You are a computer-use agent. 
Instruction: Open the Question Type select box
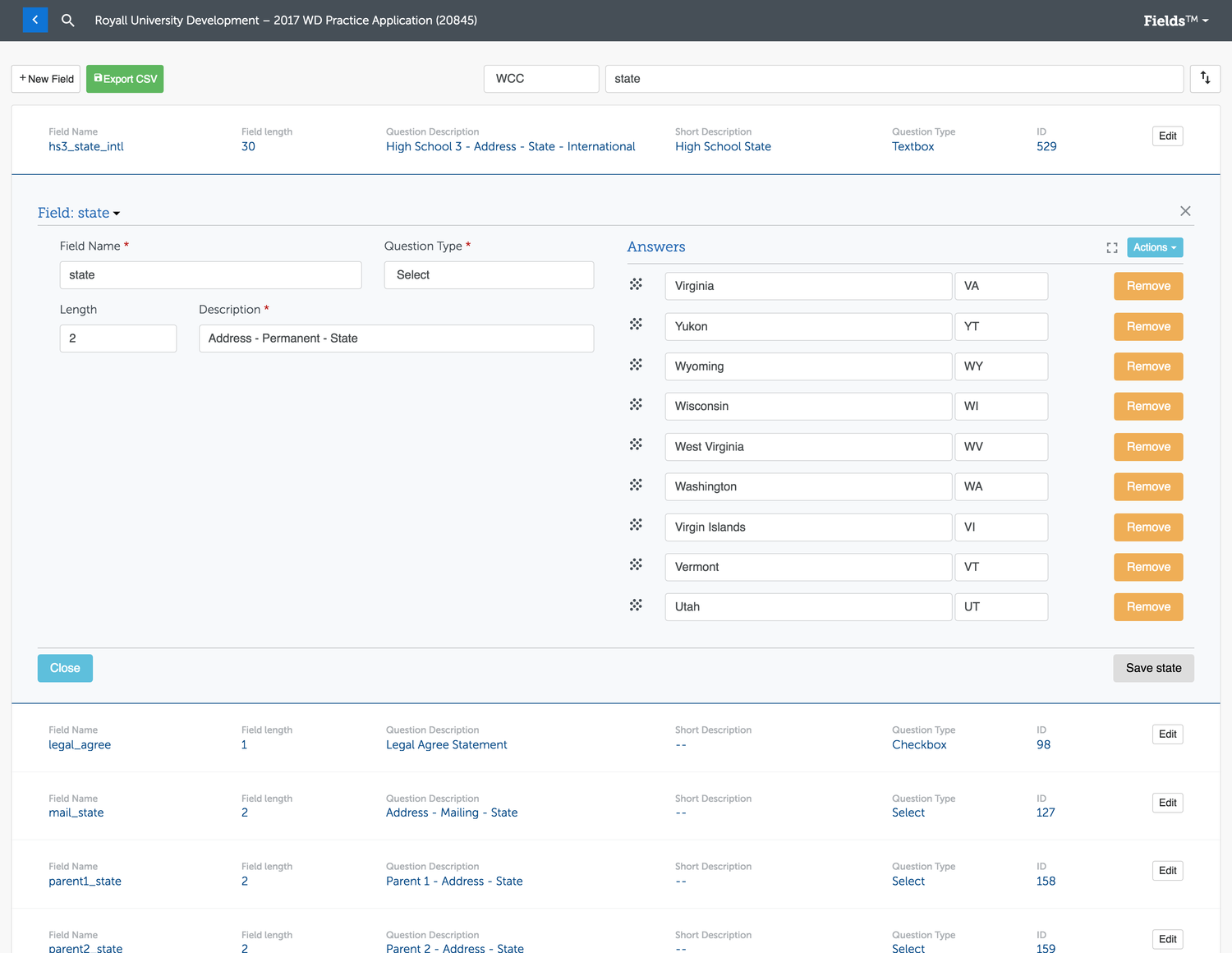[x=489, y=275]
